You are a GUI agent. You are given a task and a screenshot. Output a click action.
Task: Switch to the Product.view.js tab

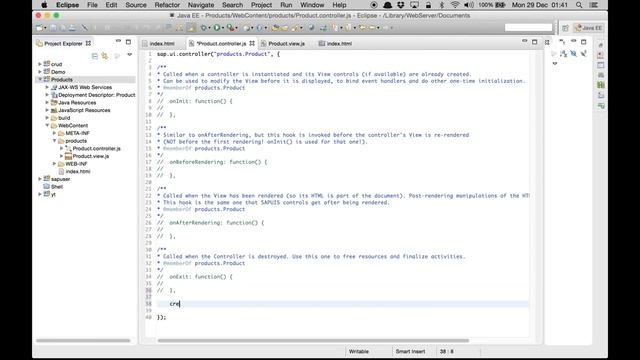point(287,43)
